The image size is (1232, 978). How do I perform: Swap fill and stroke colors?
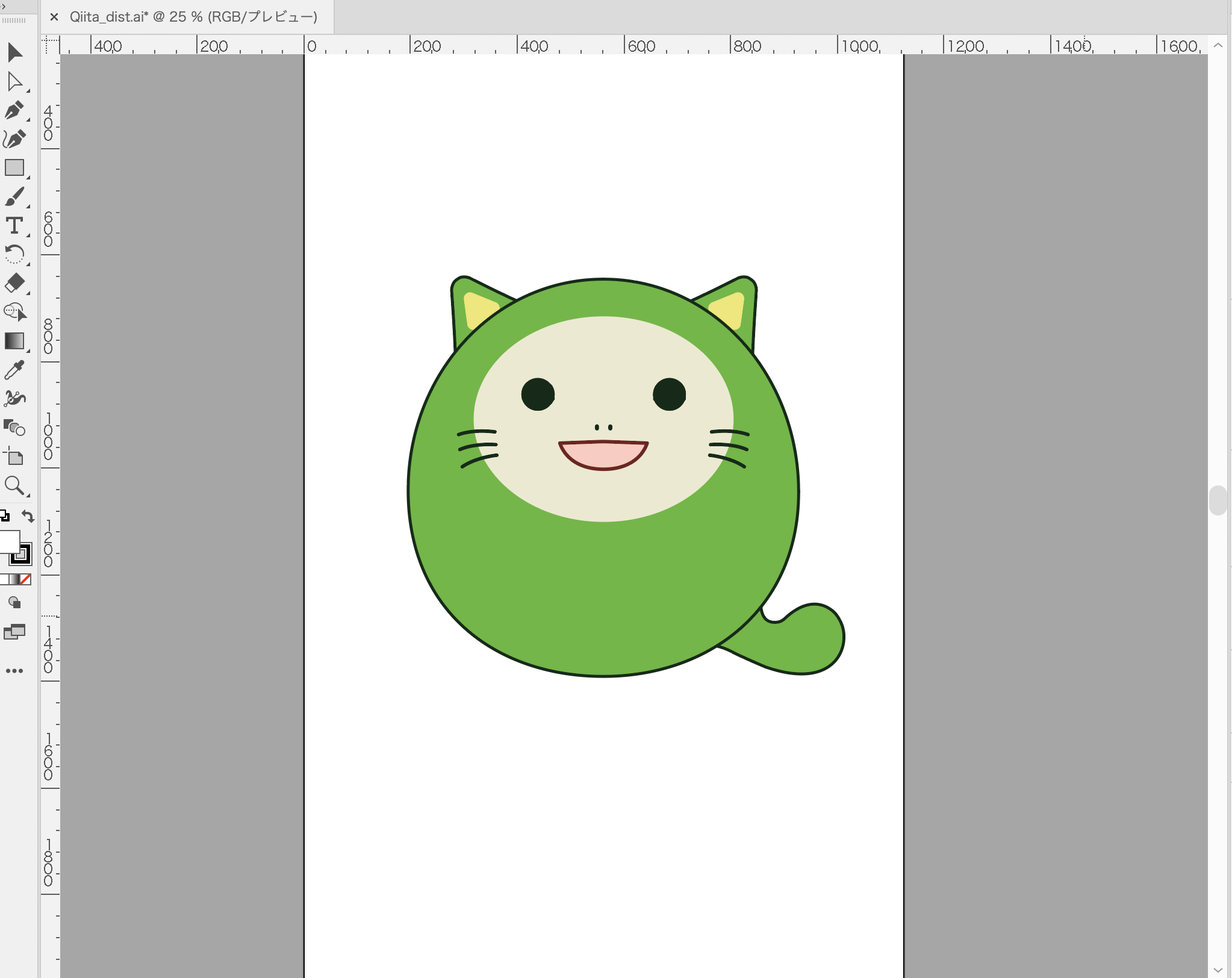point(28,516)
